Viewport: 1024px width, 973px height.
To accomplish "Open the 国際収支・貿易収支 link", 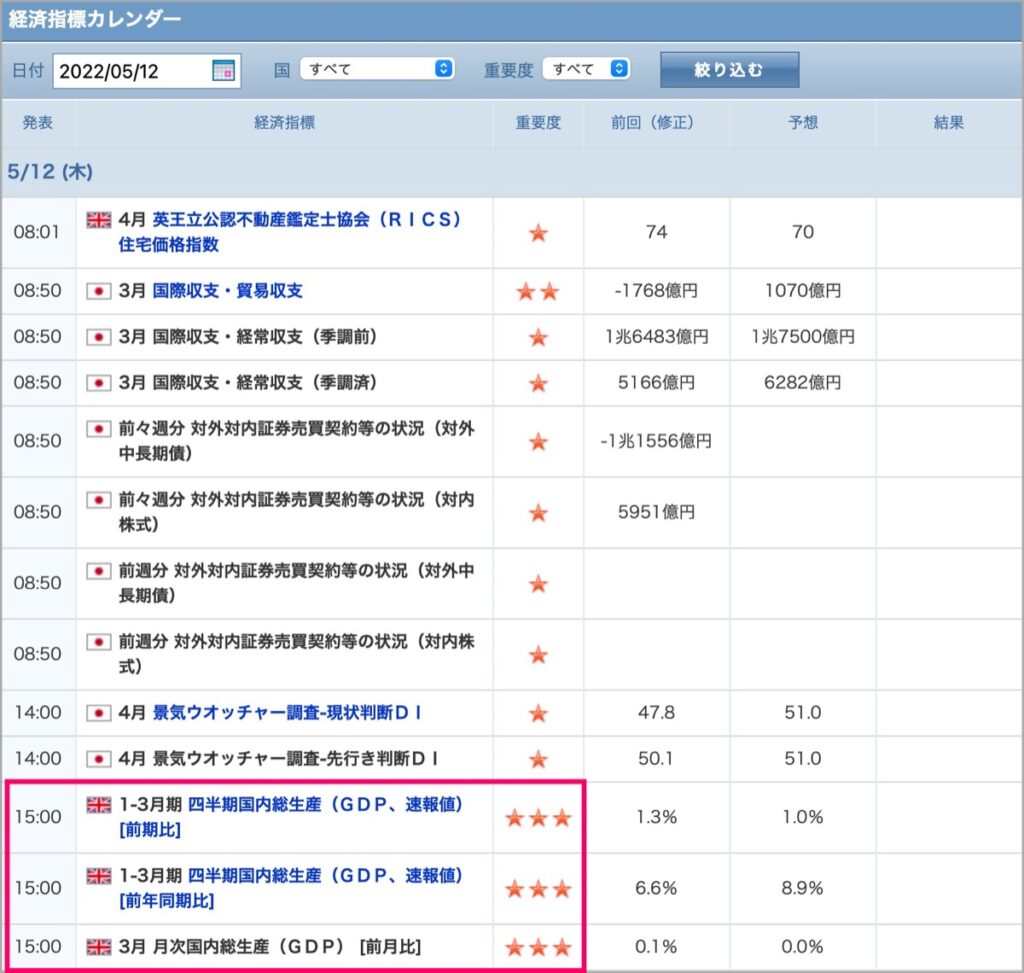I will point(227,291).
